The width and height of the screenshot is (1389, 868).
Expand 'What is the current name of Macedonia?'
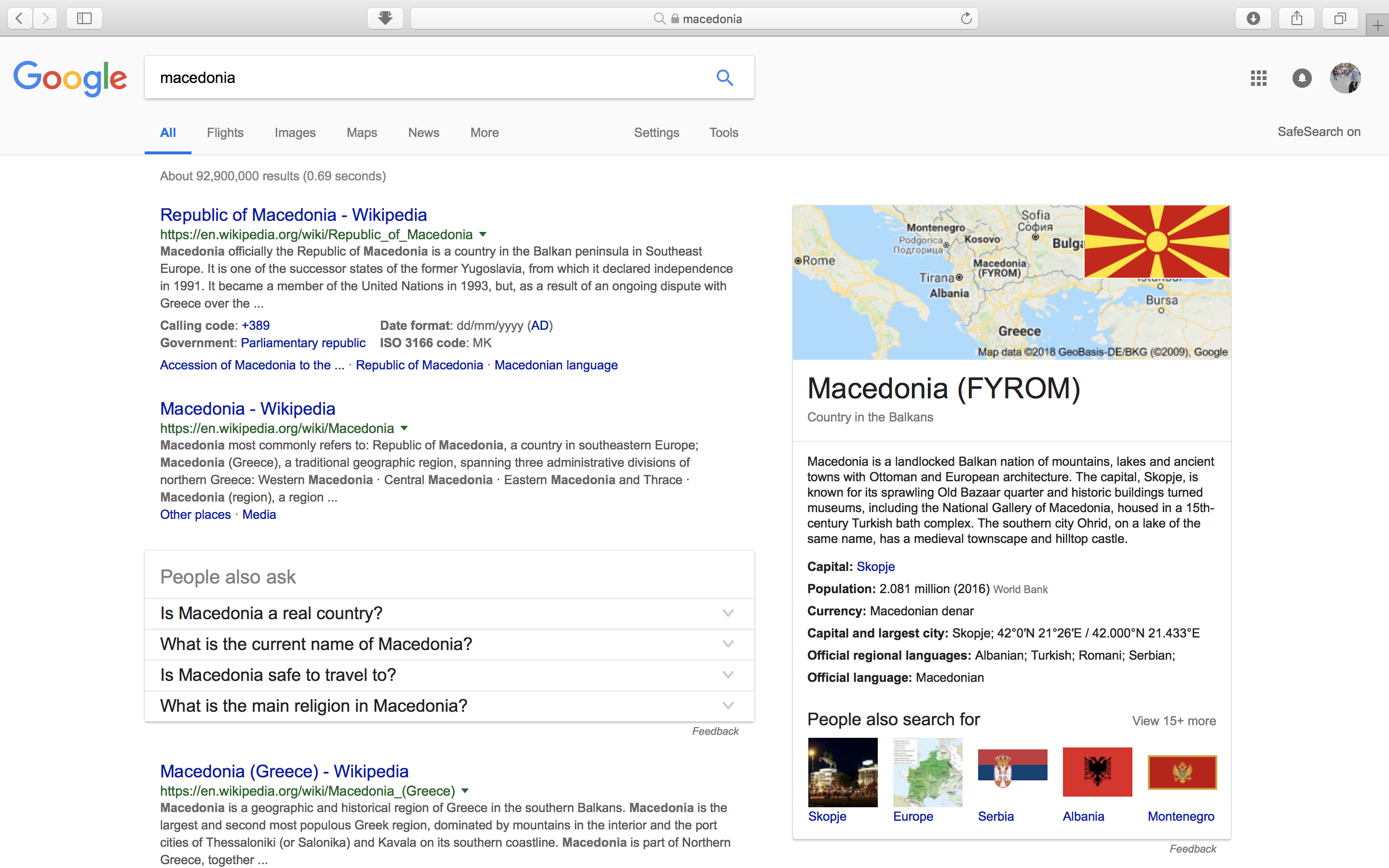(x=449, y=644)
